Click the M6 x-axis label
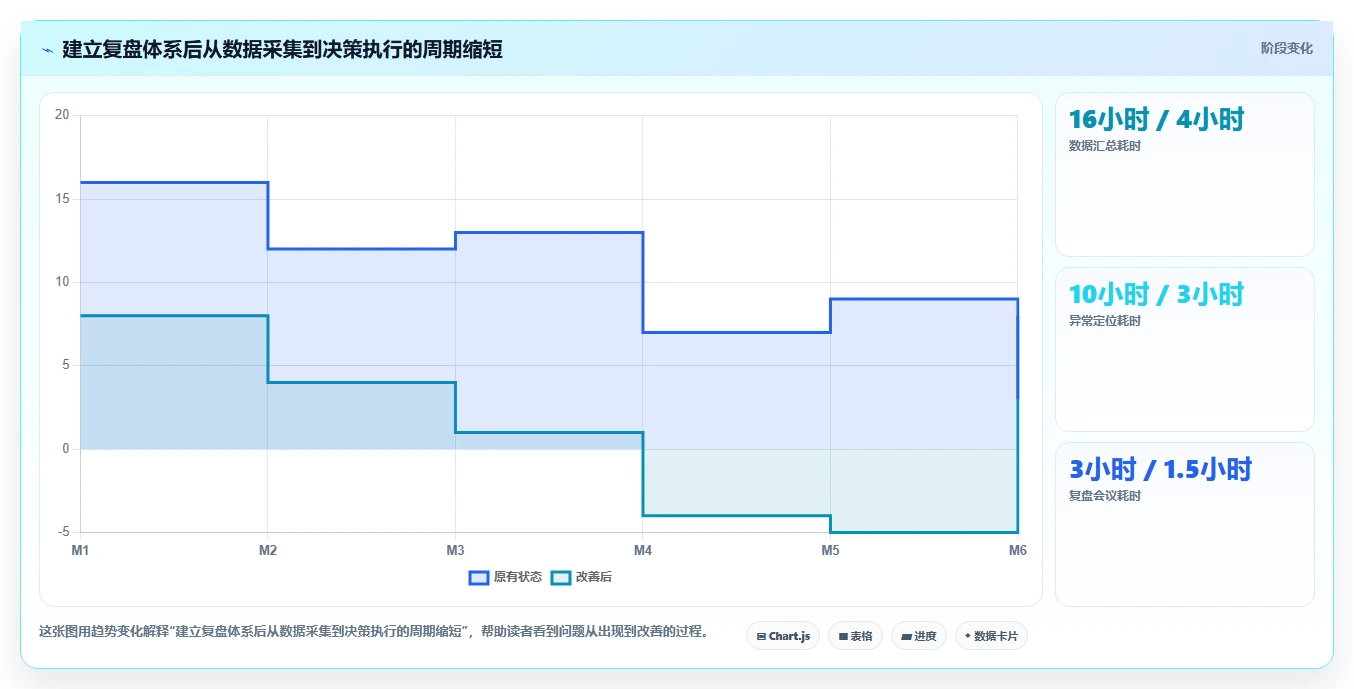The height and width of the screenshot is (689, 1354). [x=1017, y=550]
